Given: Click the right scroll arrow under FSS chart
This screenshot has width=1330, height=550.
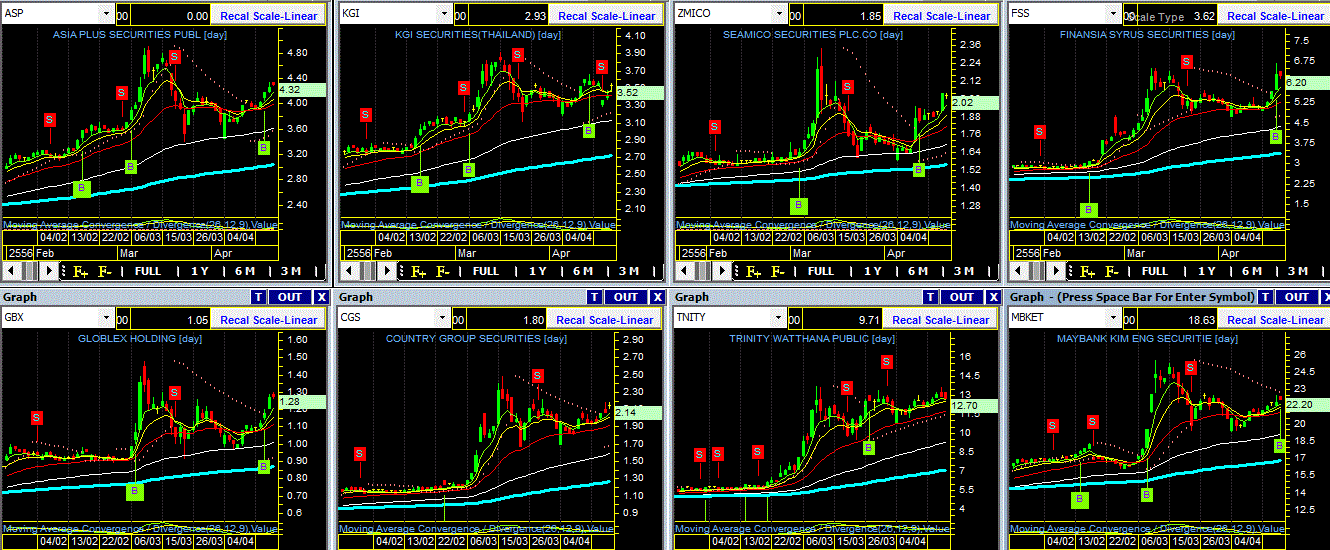Looking at the screenshot, I should point(1056,271).
